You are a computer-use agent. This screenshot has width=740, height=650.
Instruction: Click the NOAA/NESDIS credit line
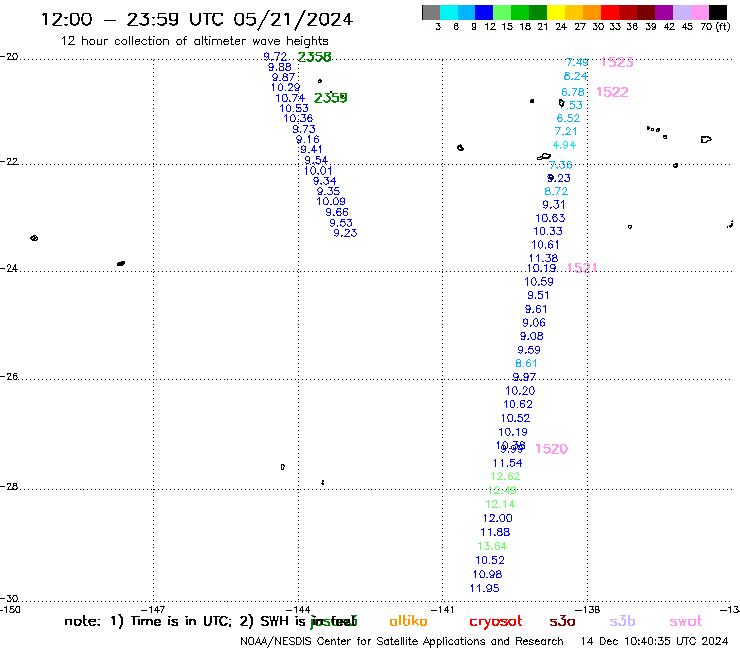401,641
